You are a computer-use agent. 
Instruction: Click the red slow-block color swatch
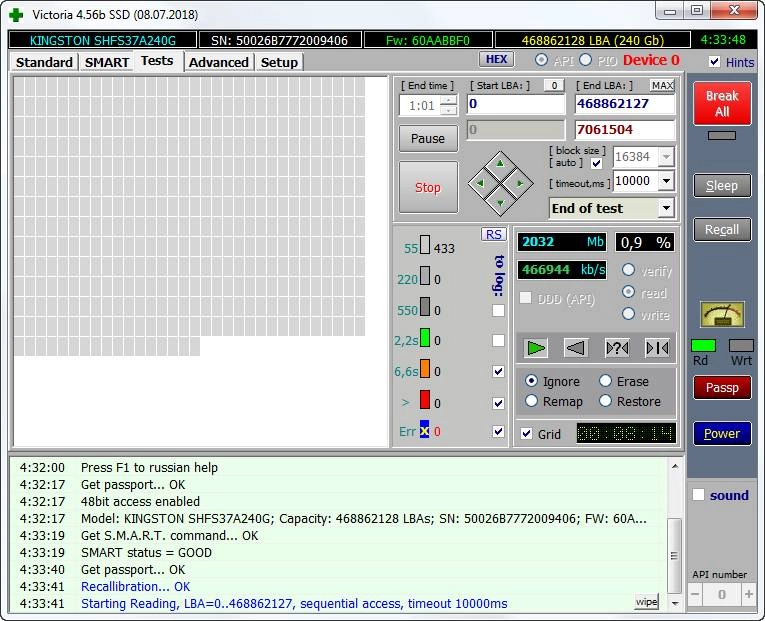point(424,399)
